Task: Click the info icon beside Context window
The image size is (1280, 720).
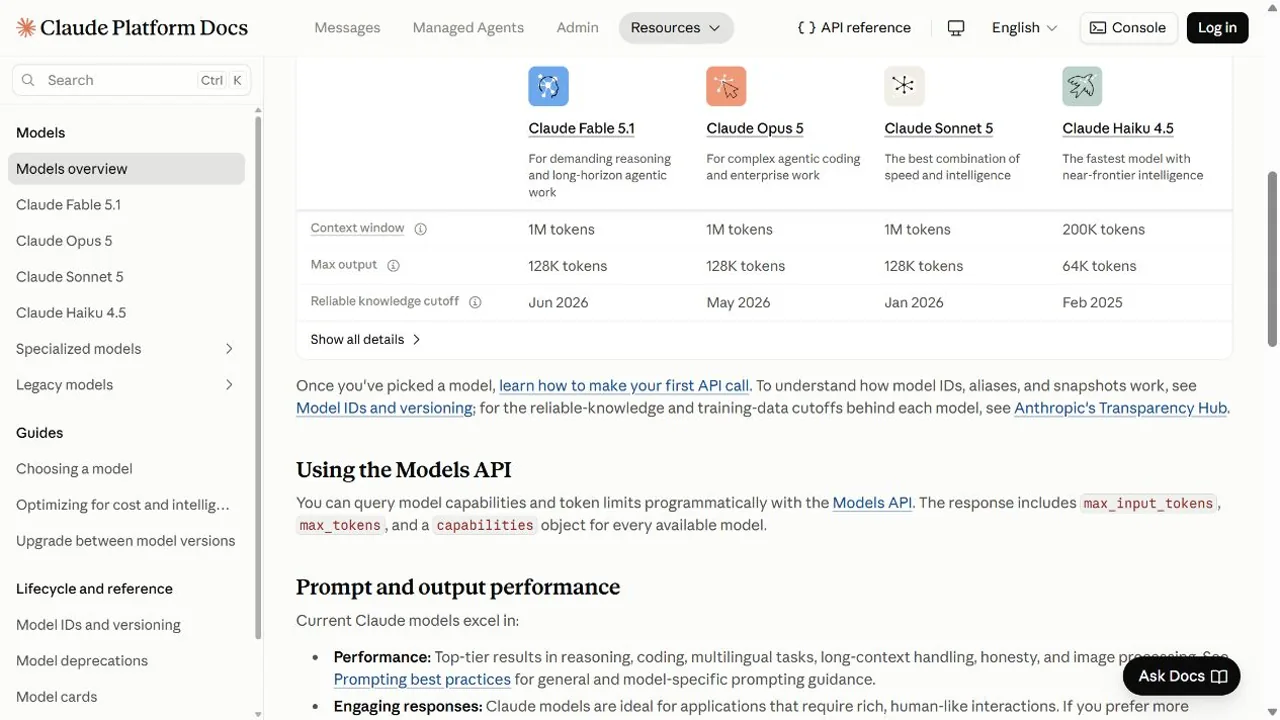Action: [421, 229]
